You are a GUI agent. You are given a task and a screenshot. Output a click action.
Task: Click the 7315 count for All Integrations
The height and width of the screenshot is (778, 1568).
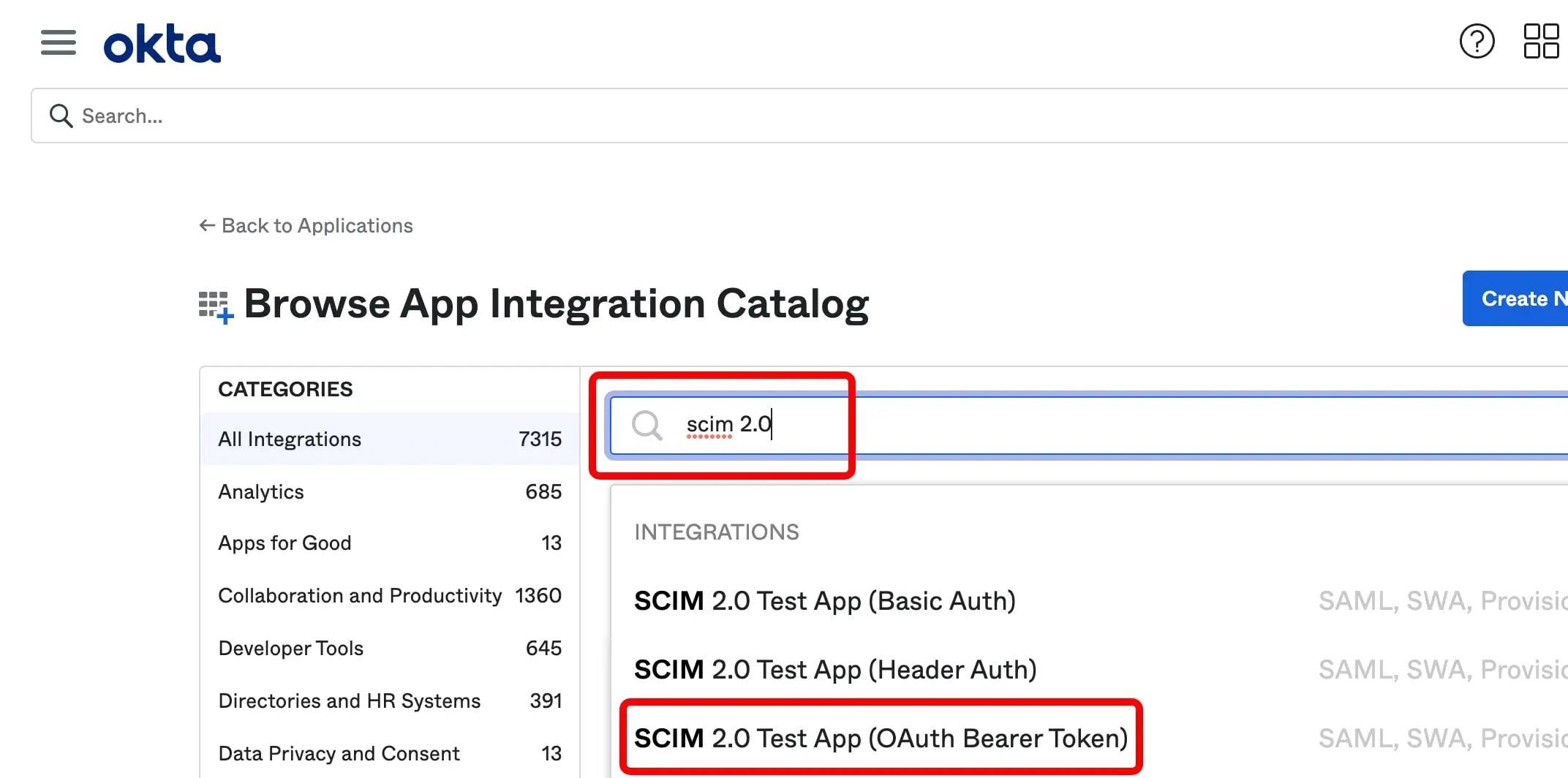[x=540, y=439]
